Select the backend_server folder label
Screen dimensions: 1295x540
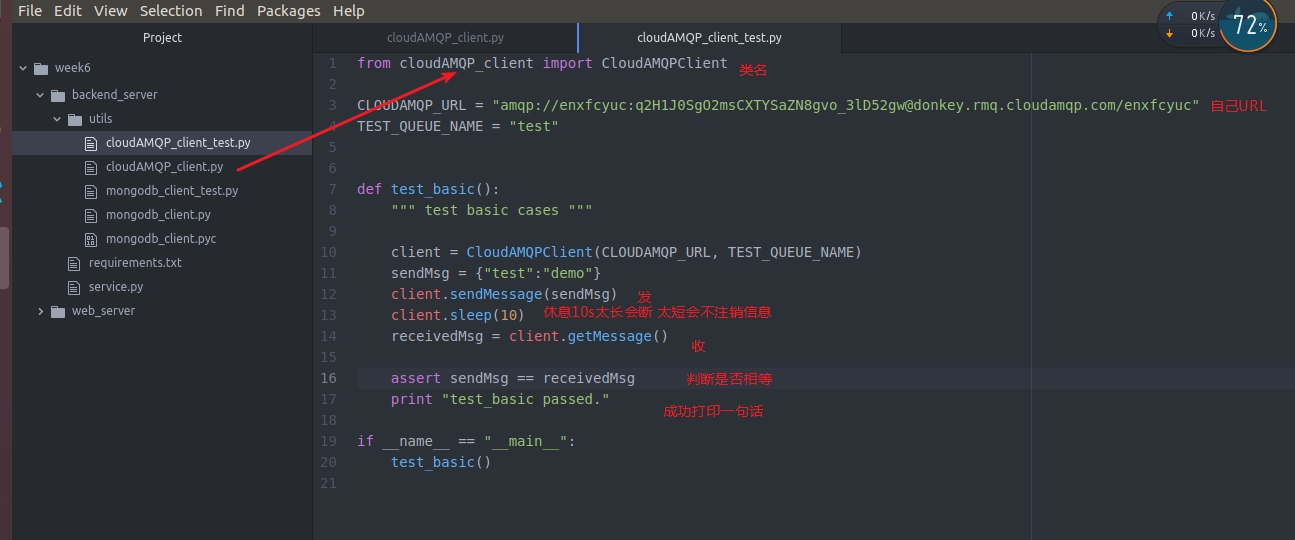click(x=115, y=95)
